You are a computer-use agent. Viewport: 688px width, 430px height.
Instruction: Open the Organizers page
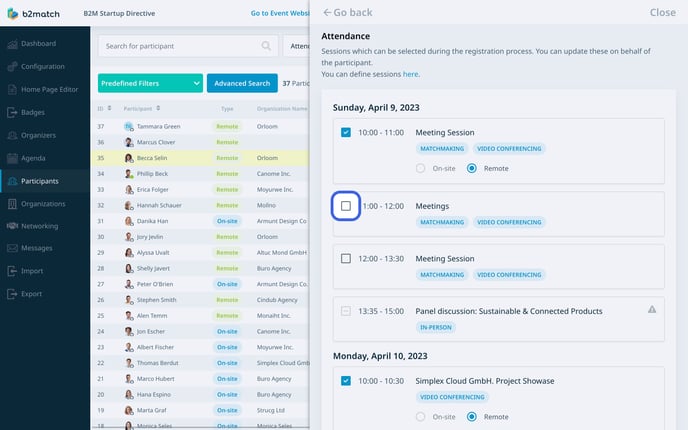point(38,135)
